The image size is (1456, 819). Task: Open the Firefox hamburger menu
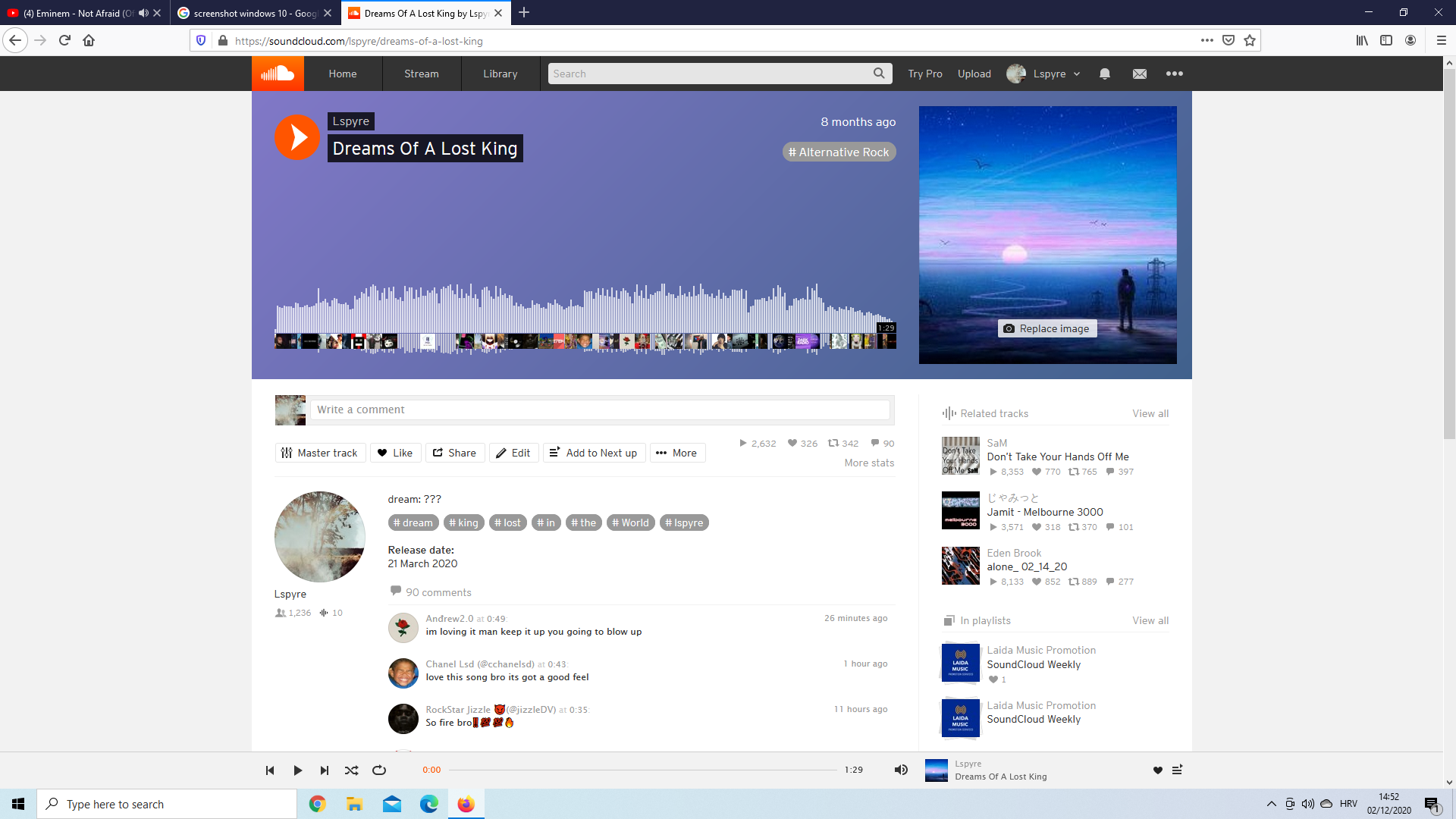tap(1442, 40)
